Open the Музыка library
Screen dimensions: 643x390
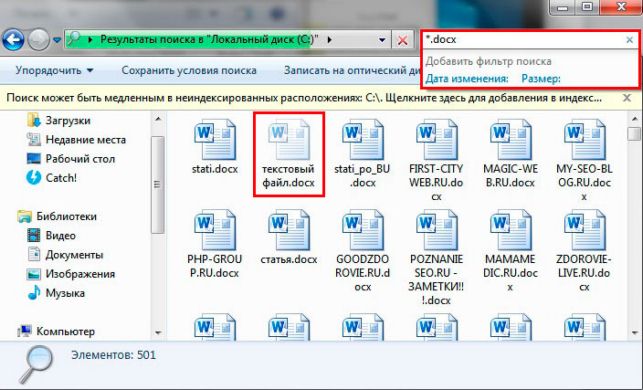56,293
